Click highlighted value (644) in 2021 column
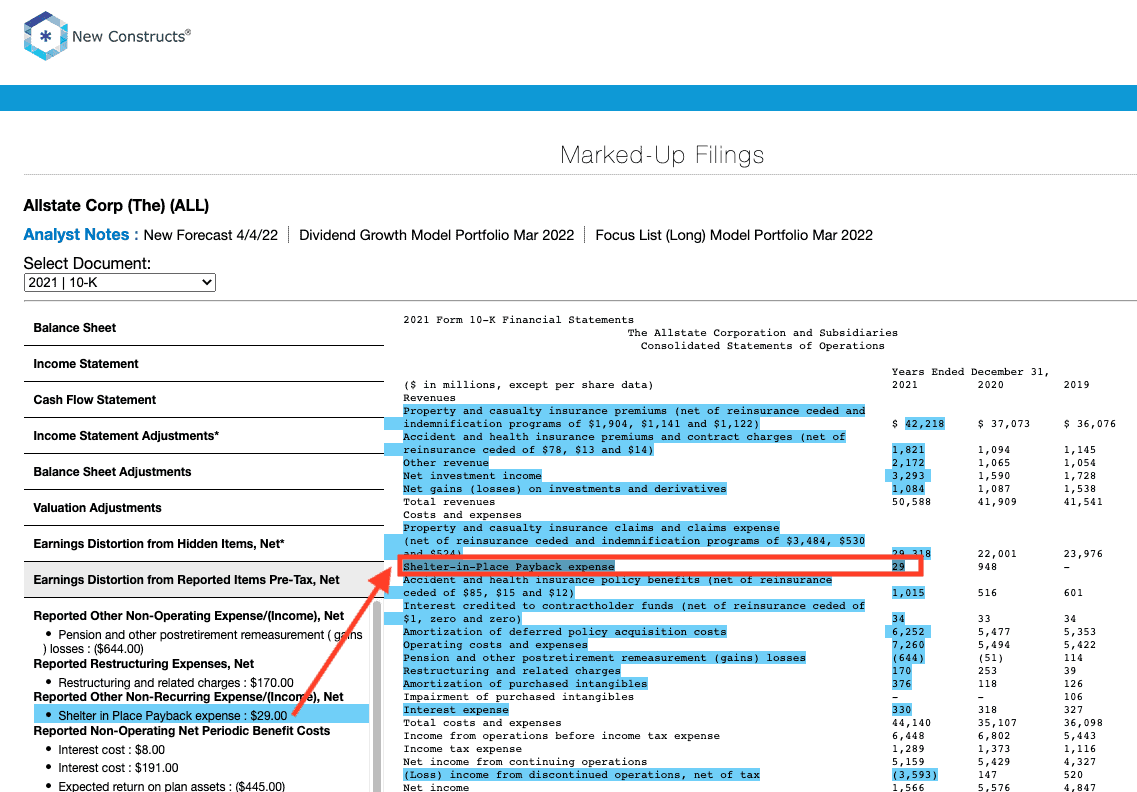This screenshot has height=792, width=1137. (x=909, y=658)
